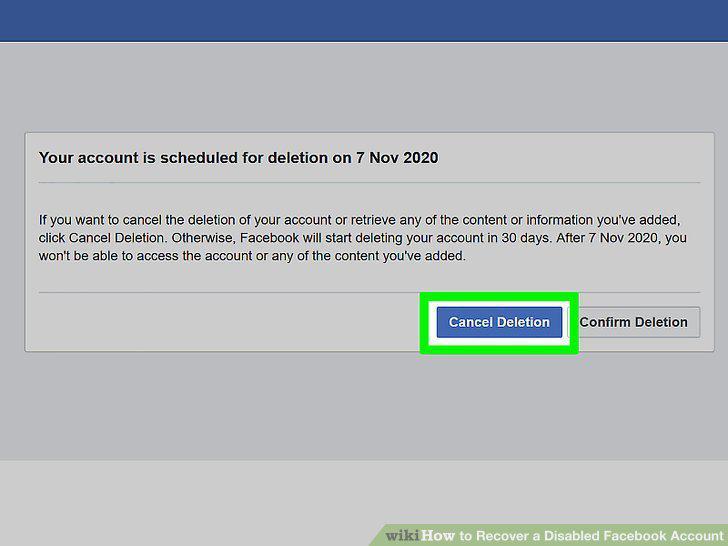
Task: Click the Cancel Deletion button
Action: pyautogui.click(x=499, y=322)
